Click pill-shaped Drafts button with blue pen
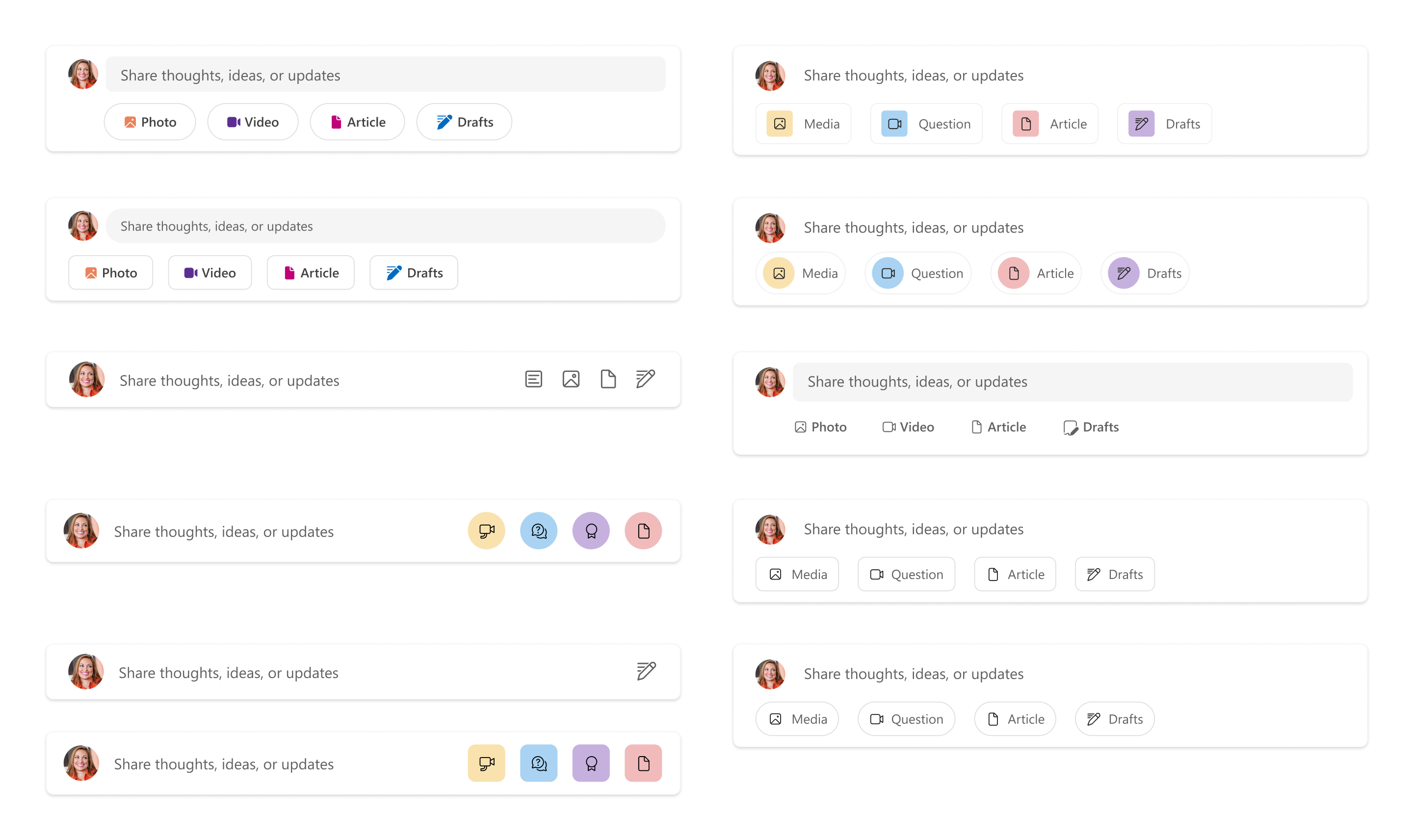 (x=464, y=122)
